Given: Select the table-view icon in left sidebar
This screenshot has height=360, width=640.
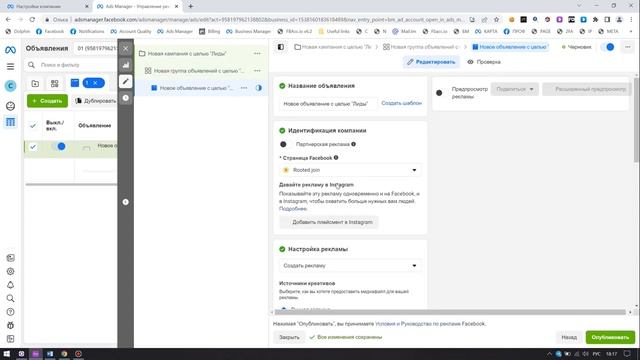Looking at the screenshot, I should tap(10, 122).
